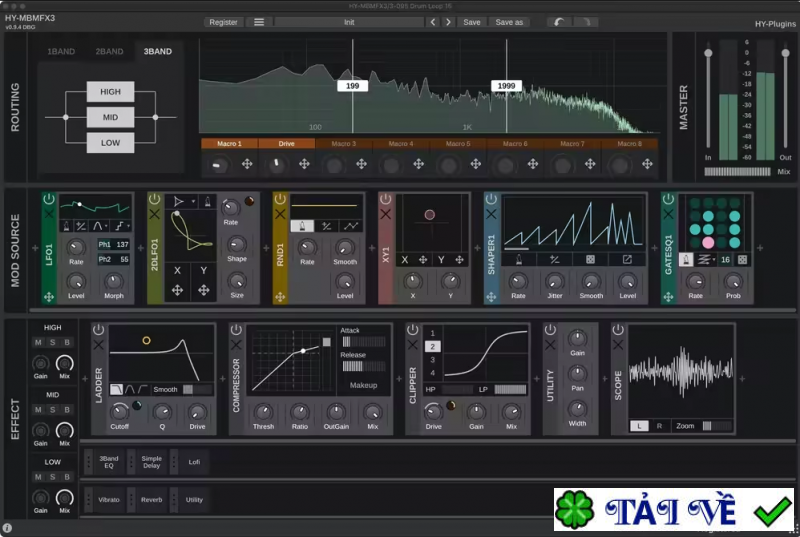Click the X modulation drag icon in XY1
This screenshot has width=800, height=537.
[423, 259]
